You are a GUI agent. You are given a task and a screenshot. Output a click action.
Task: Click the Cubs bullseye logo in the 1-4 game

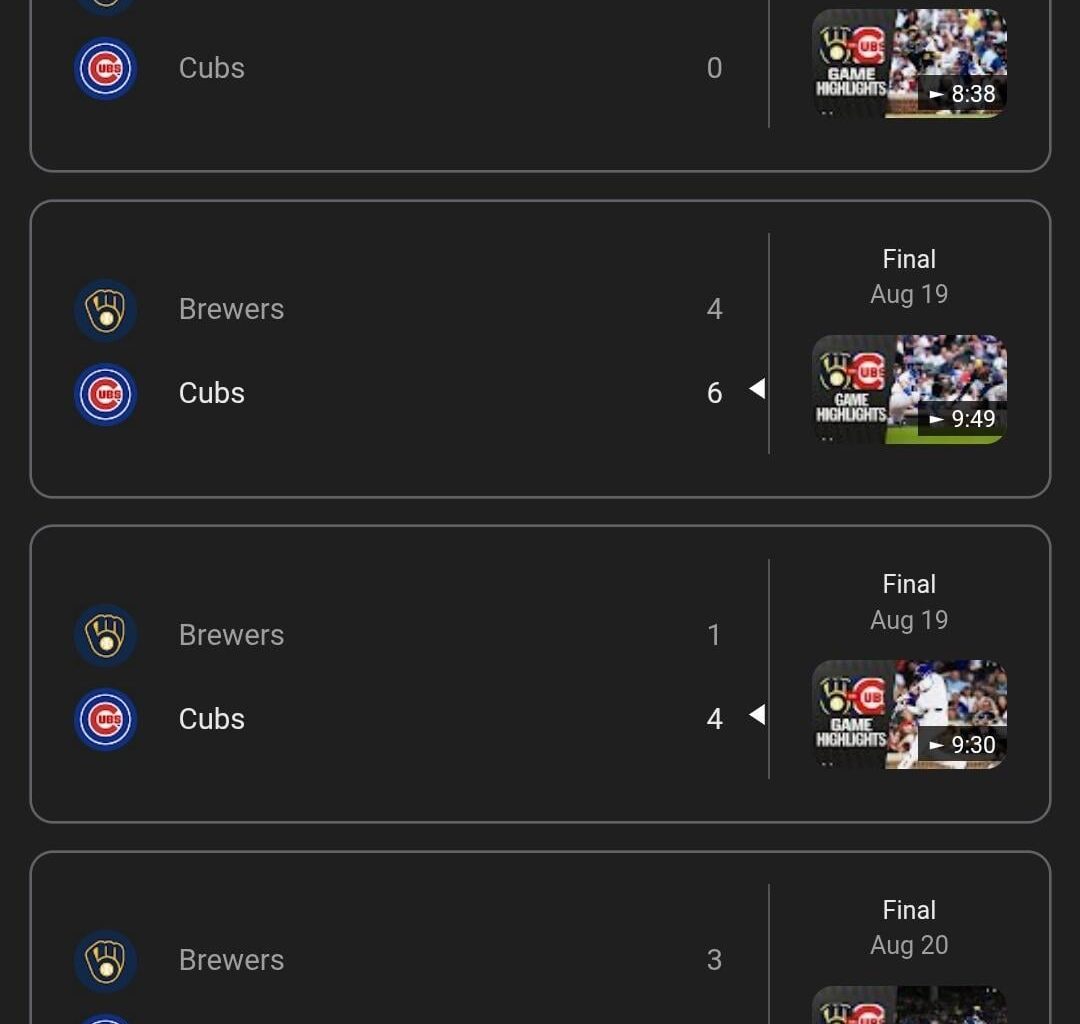pyautogui.click(x=105, y=719)
